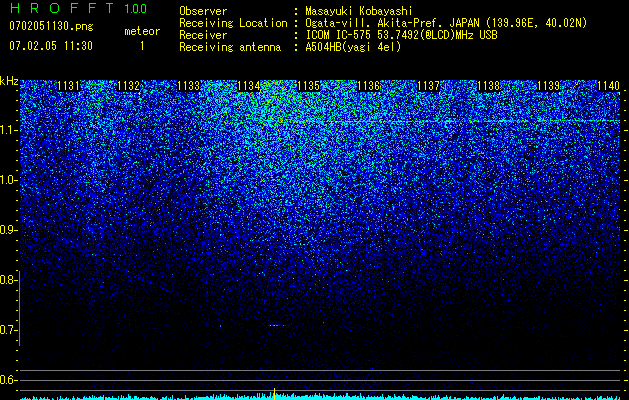
Task: Click the 0.6 frequency axis label
Action: pyautogui.click(x=7, y=380)
